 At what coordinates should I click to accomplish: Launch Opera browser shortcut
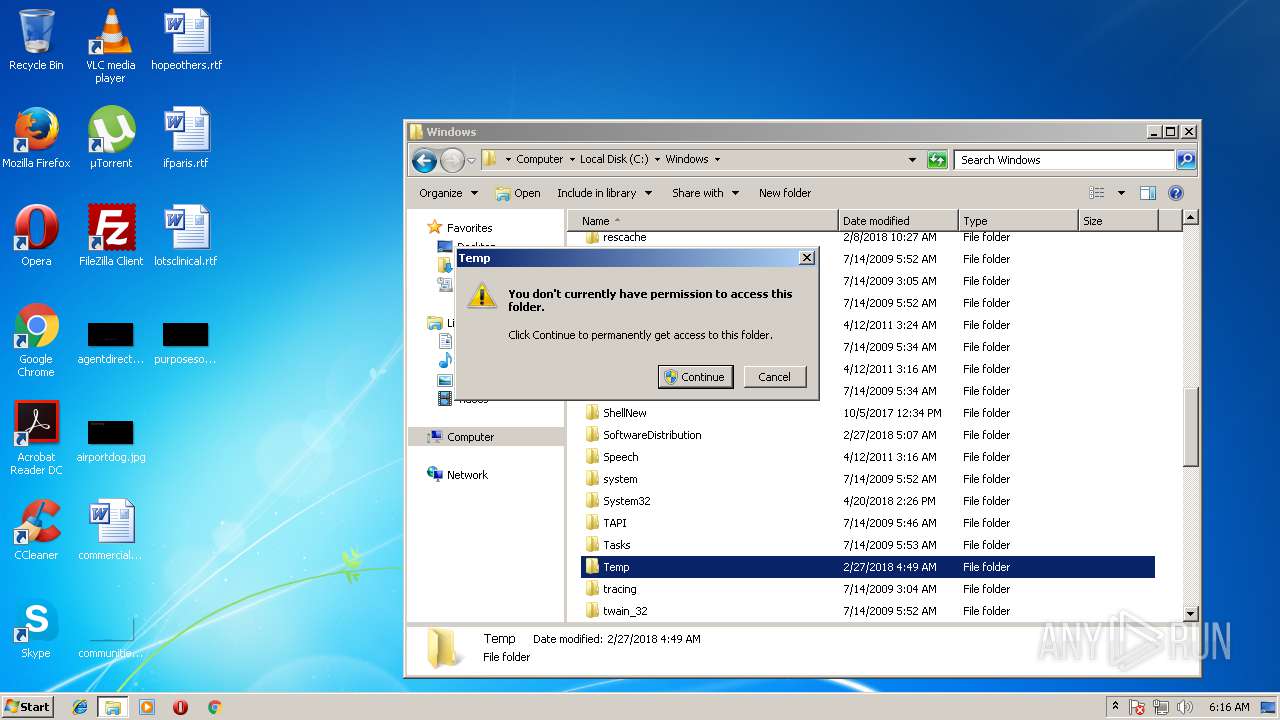pos(36,236)
